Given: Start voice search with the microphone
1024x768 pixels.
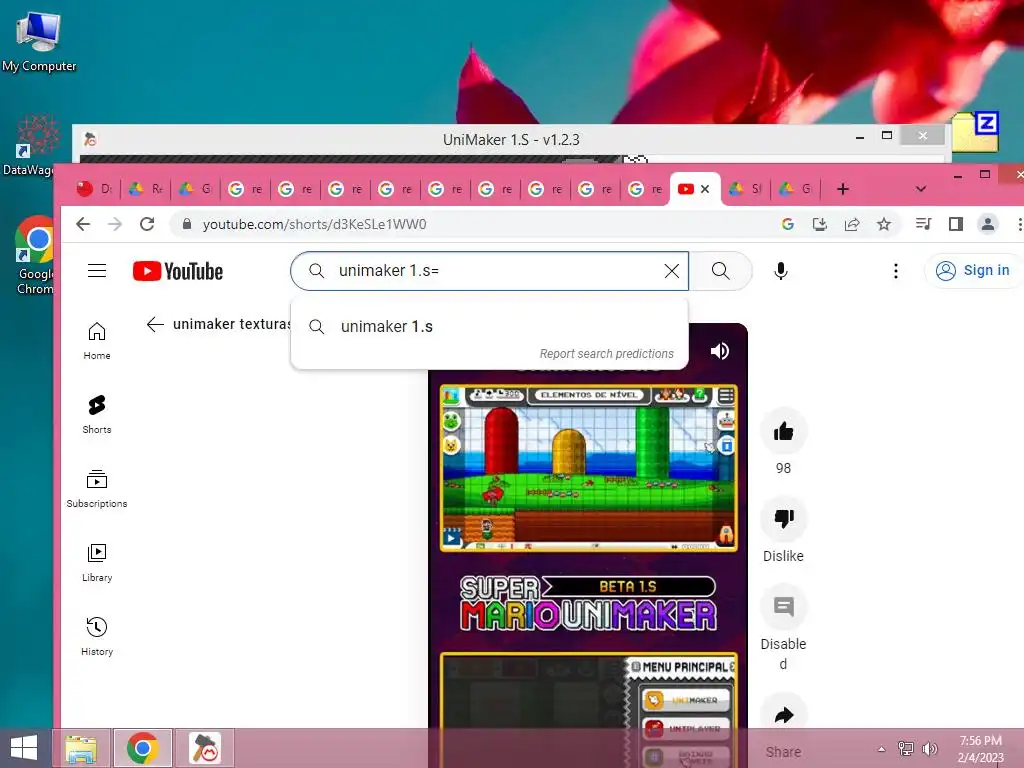Looking at the screenshot, I should 780,271.
